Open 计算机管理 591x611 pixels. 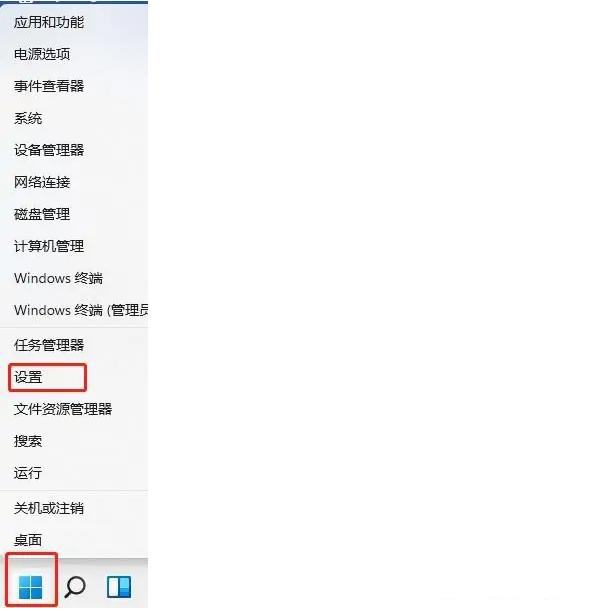74,246
